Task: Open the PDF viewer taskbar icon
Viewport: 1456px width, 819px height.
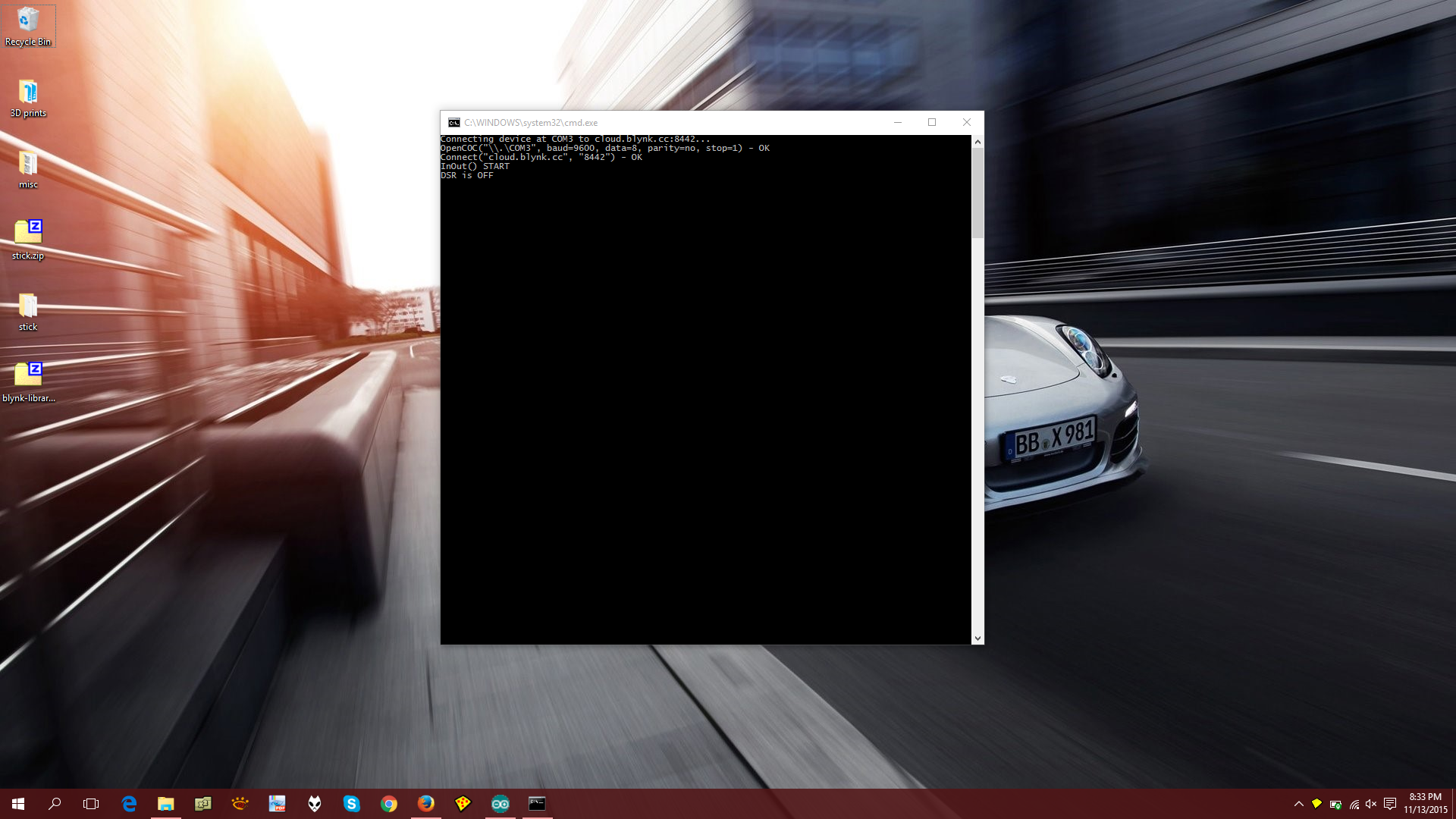Action: [277, 804]
